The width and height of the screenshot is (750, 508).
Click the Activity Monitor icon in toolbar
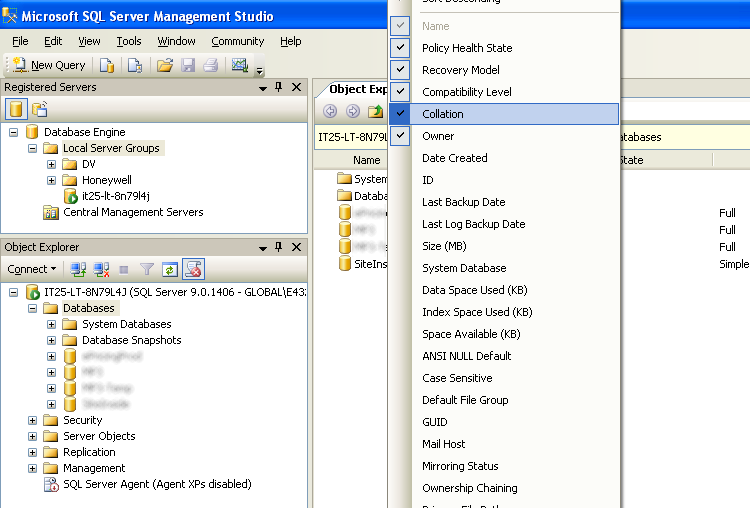[240, 65]
